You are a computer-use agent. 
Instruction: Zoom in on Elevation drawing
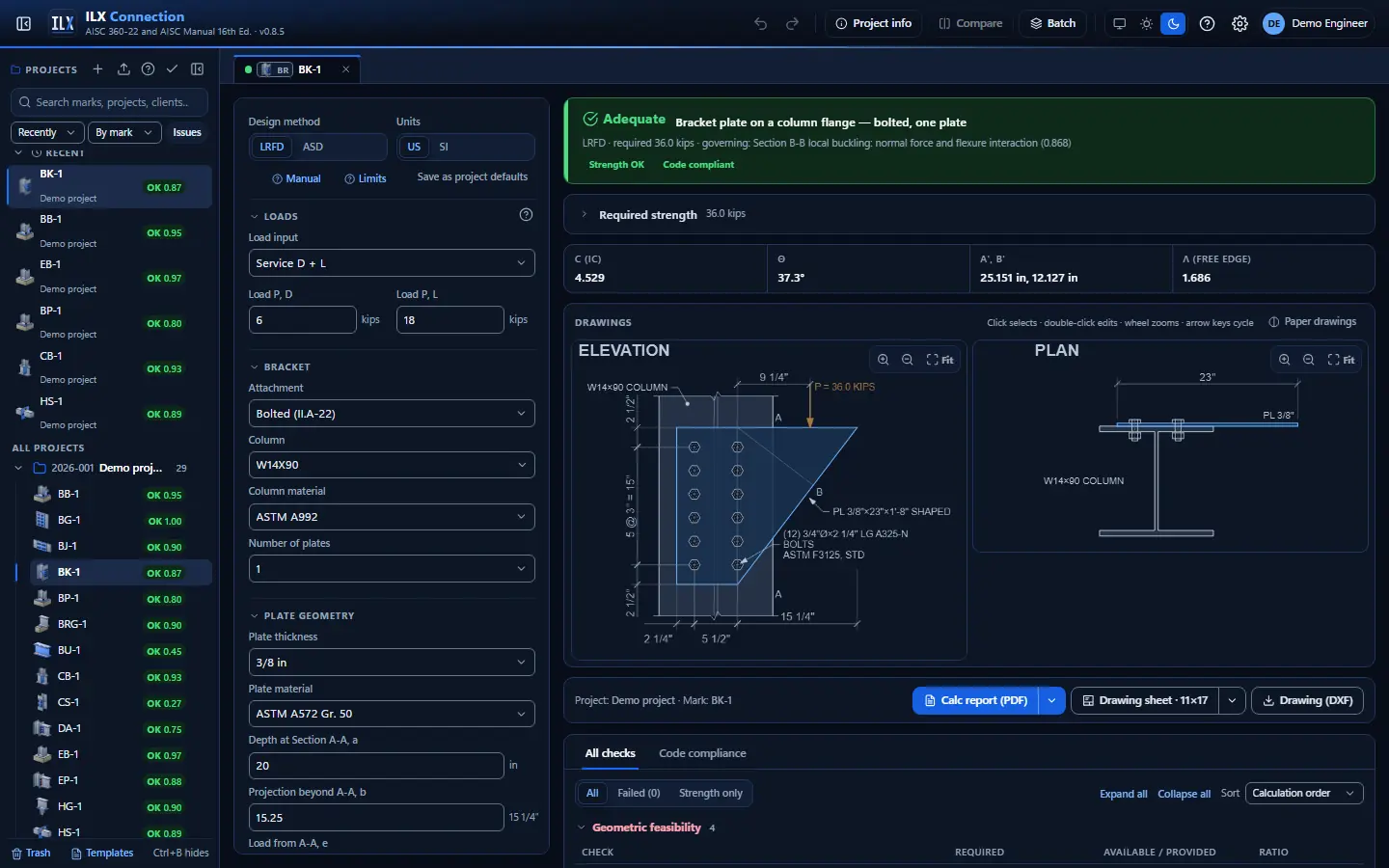pos(884,360)
